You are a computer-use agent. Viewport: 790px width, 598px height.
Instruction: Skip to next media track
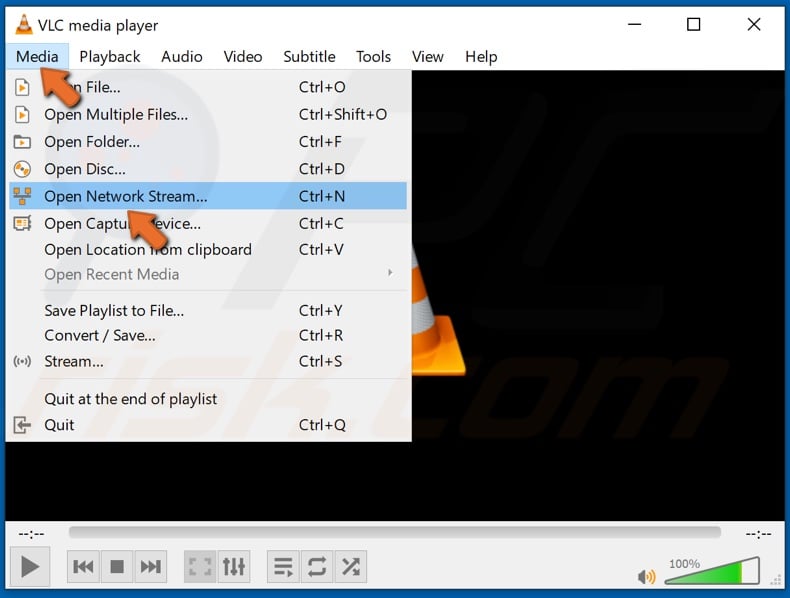point(150,567)
